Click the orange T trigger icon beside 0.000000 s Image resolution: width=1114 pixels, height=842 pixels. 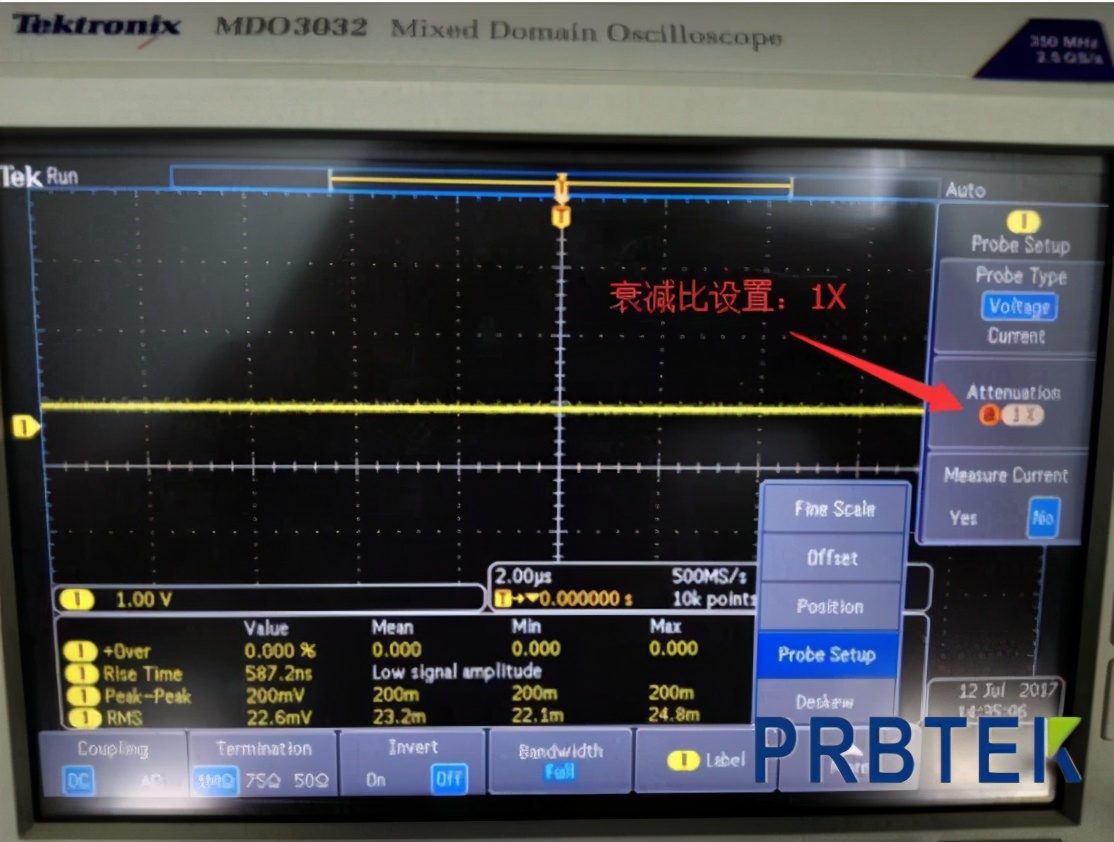[x=502, y=599]
